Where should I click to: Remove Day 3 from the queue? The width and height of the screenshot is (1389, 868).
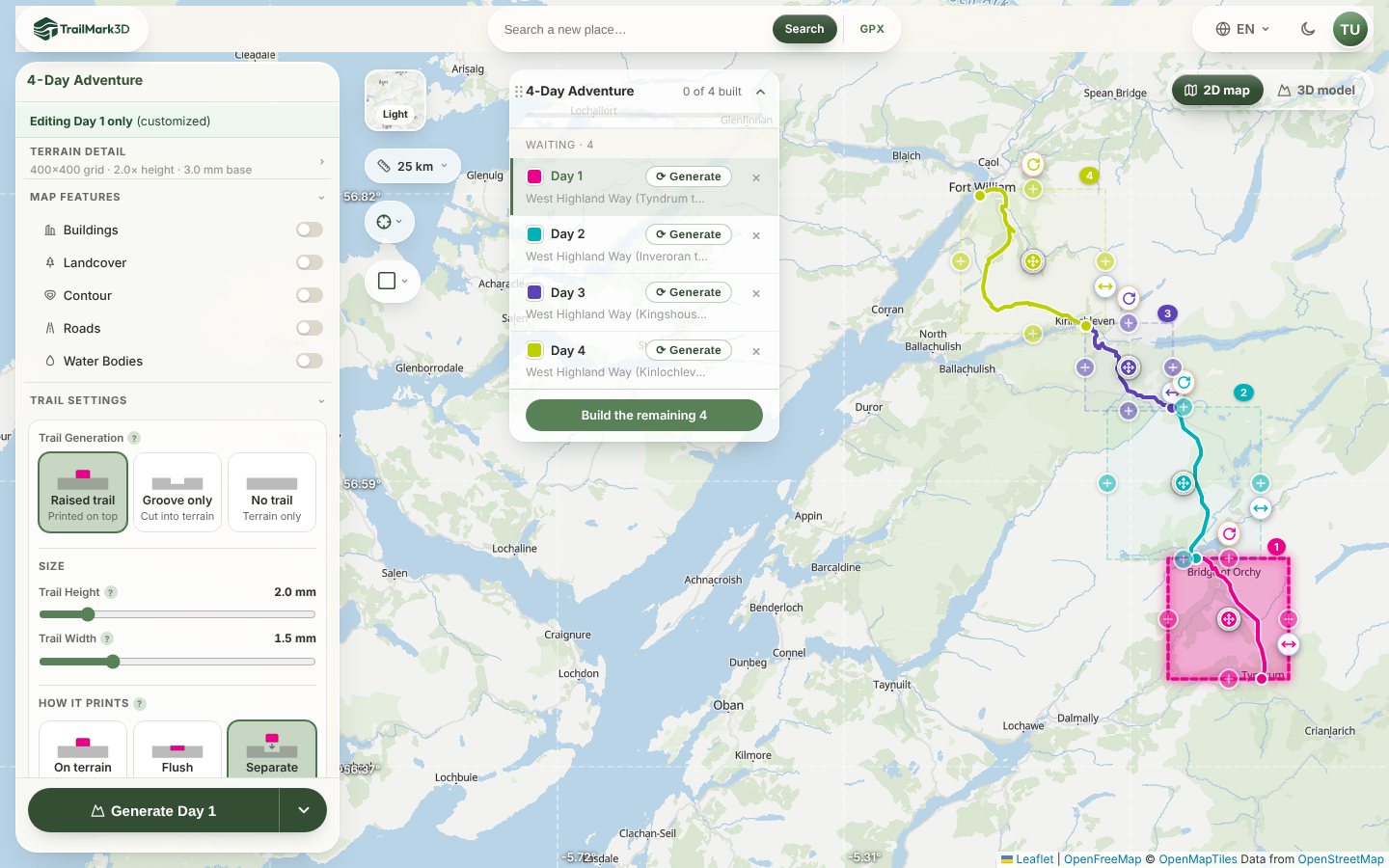[x=756, y=293]
